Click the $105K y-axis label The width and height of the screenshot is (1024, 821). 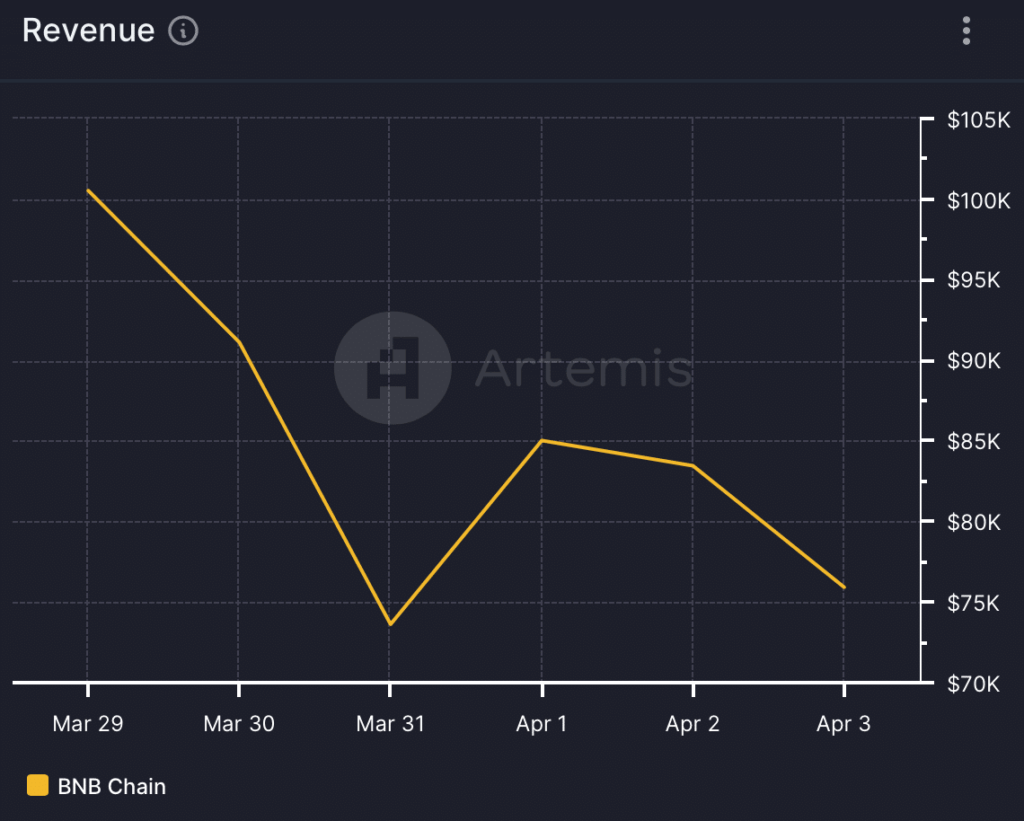click(x=978, y=120)
